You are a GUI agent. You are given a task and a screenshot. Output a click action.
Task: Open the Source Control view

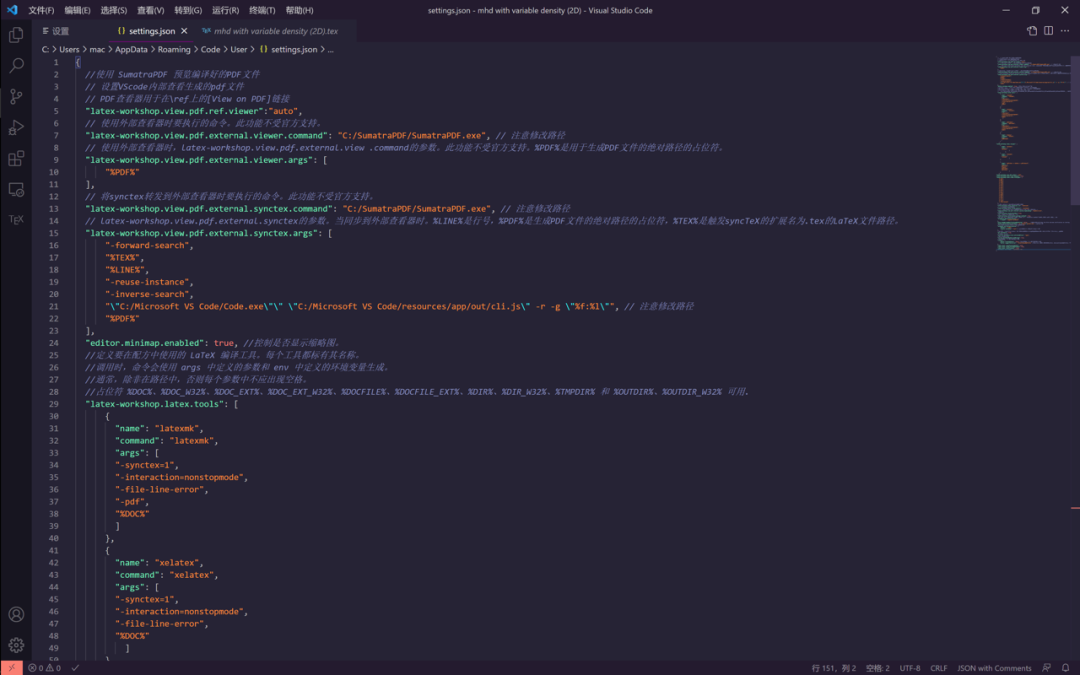point(16,96)
